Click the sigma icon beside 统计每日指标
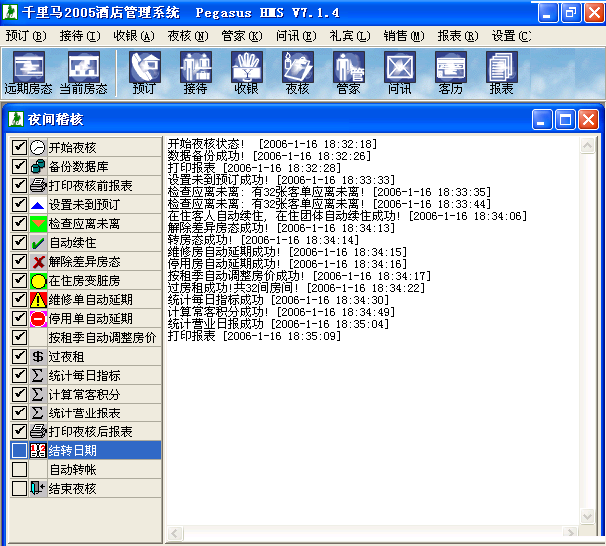This screenshot has width=606, height=546. (38, 375)
